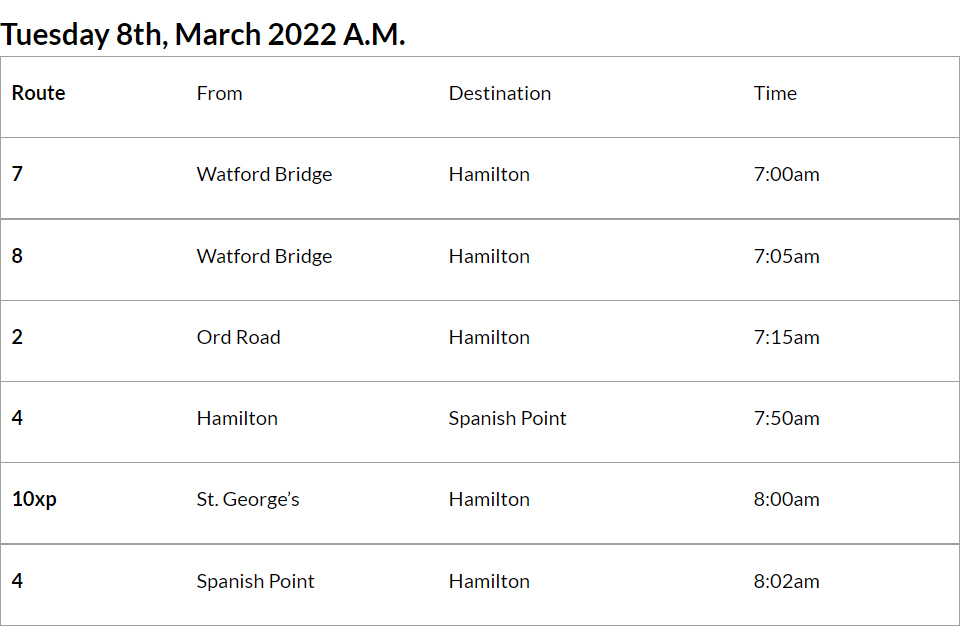Click route number 8 cell

click(18, 256)
